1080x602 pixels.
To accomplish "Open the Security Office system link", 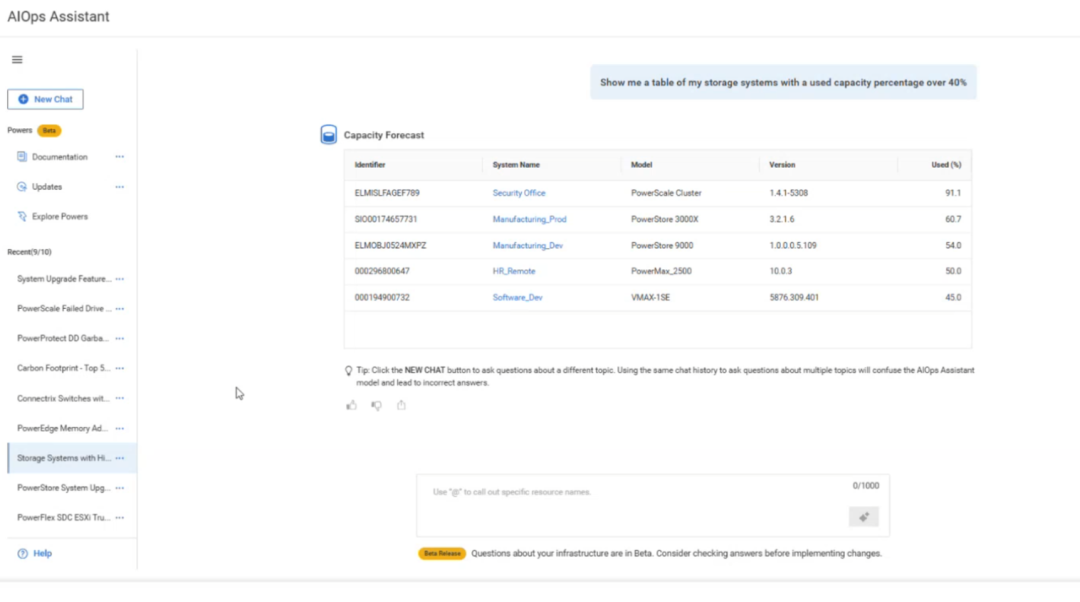I will tap(519, 193).
